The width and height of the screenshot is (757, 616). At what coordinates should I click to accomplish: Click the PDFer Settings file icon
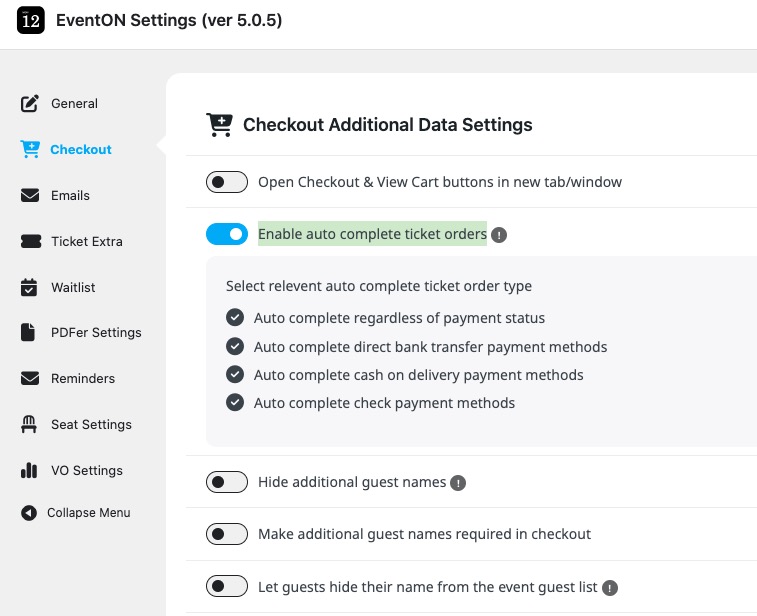[30, 332]
